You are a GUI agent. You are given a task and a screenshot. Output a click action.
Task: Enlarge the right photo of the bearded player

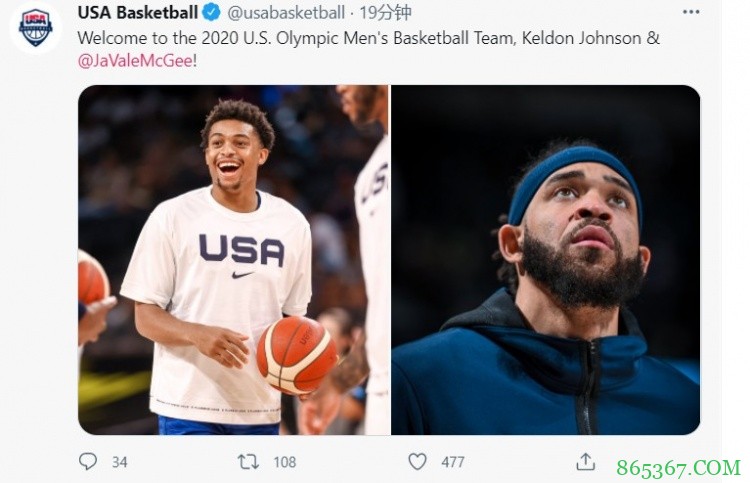tap(545, 260)
